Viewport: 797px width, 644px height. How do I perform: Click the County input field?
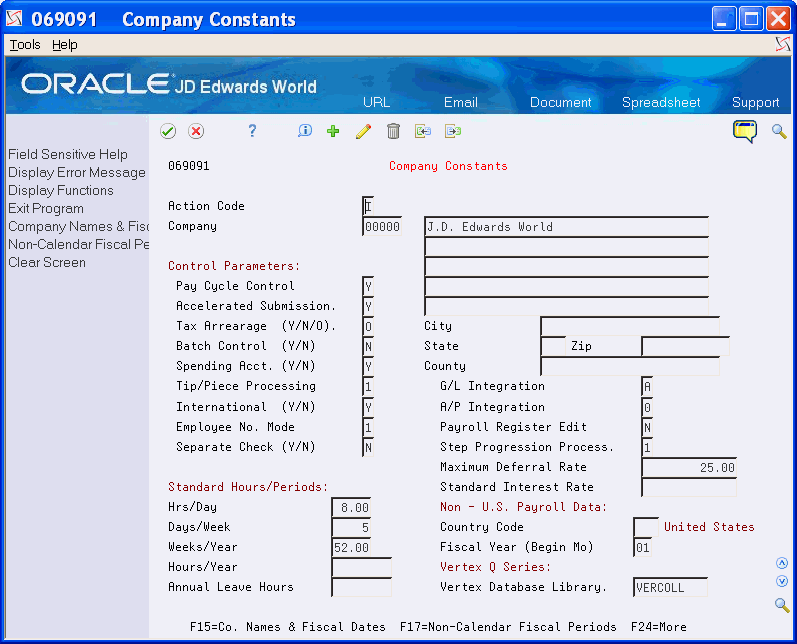pos(630,366)
